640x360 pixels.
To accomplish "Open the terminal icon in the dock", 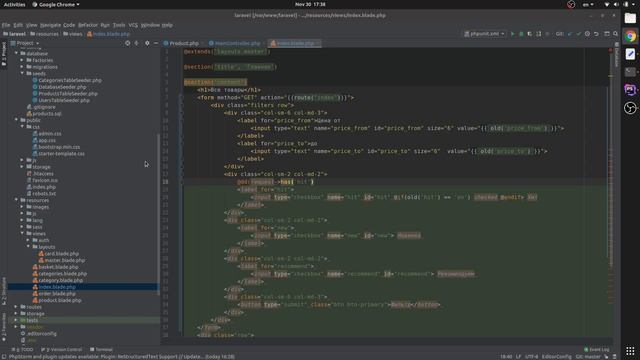I will click(x=630, y=72).
